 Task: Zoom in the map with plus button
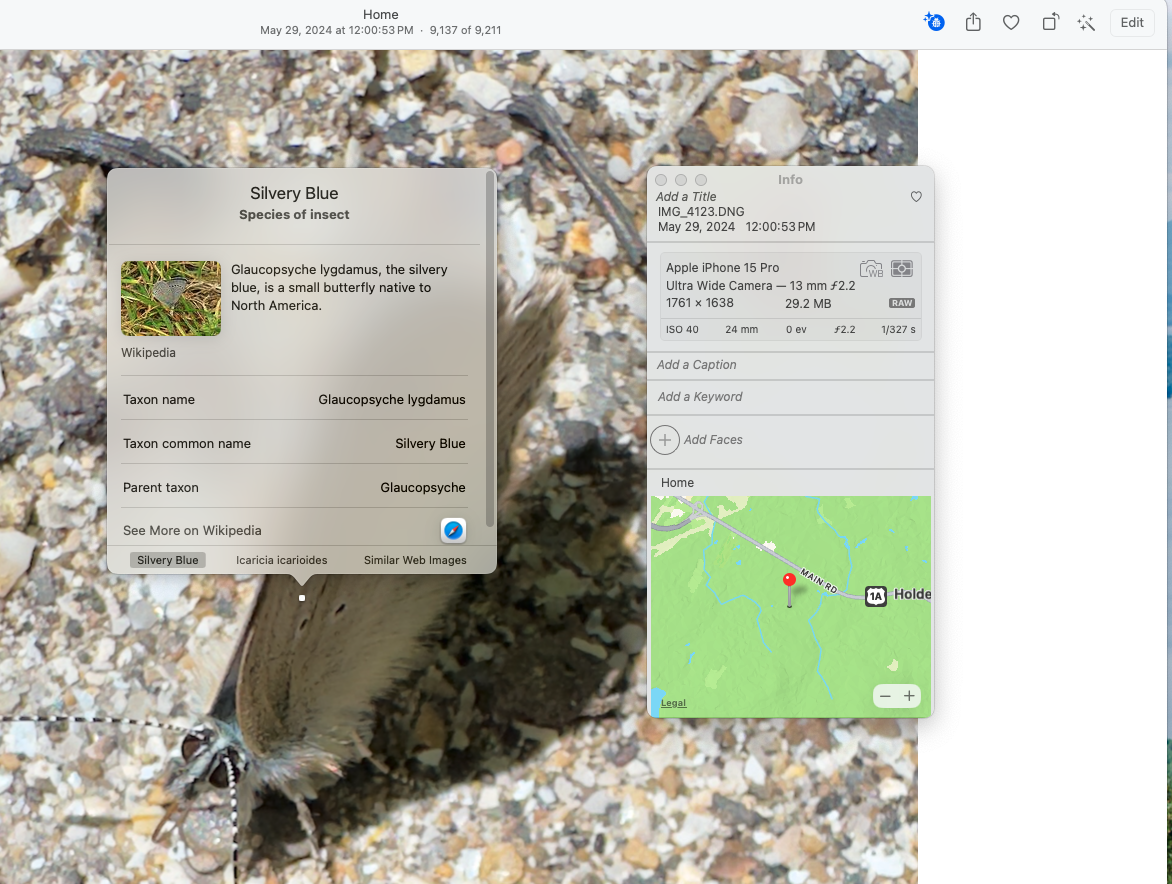pos(909,696)
